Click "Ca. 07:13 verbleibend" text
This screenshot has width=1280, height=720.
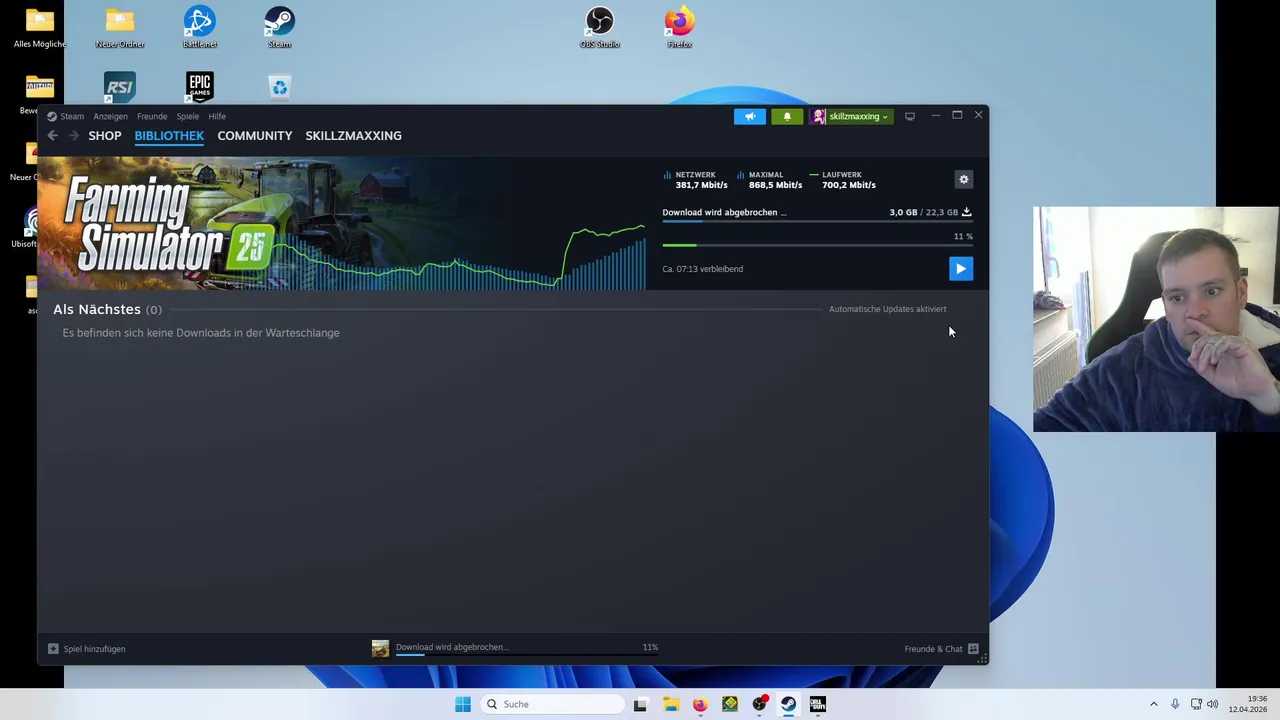pyautogui.click(x=702, y=269)
